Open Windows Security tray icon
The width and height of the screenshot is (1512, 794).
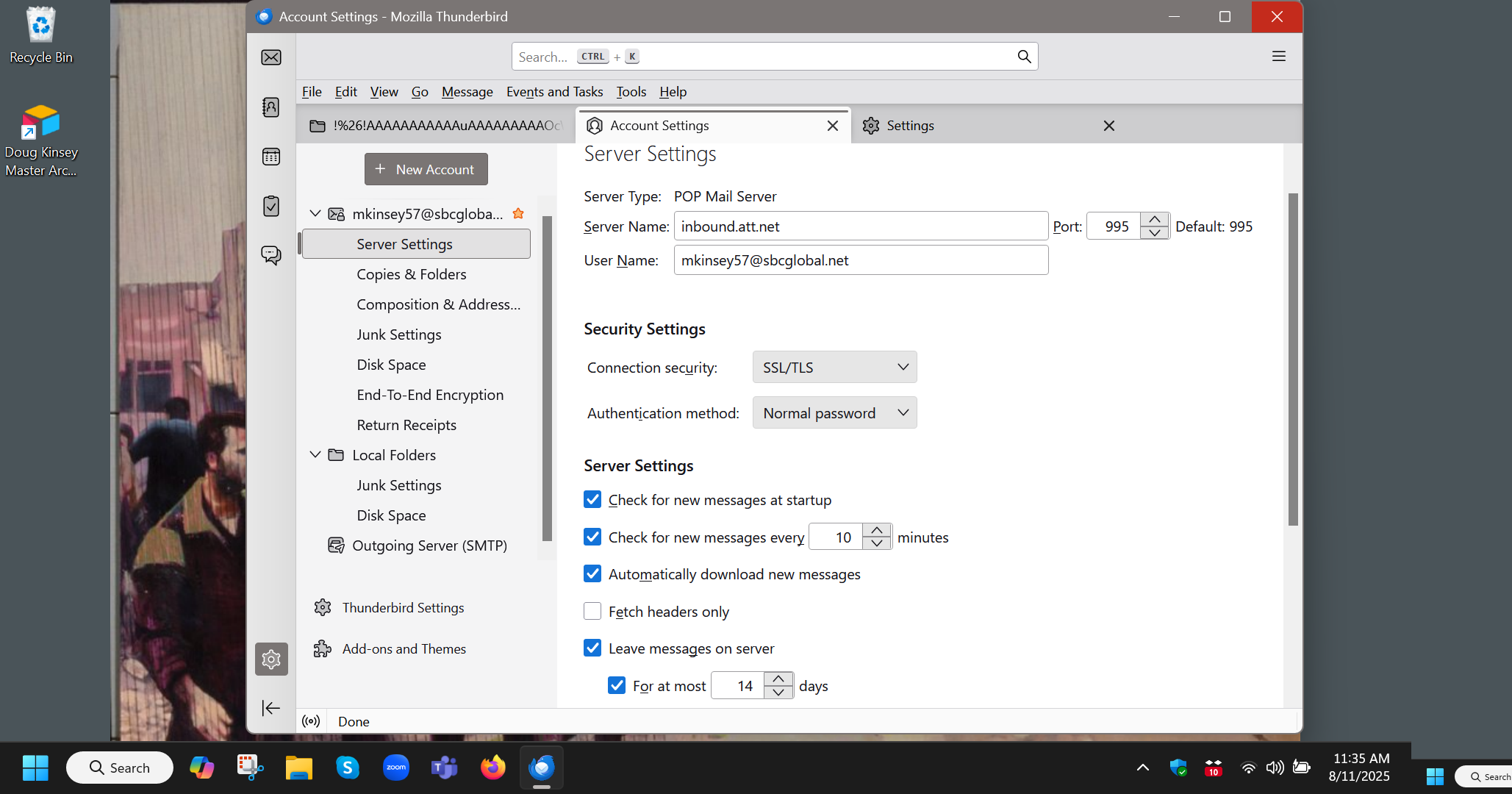click(1178, 768)
